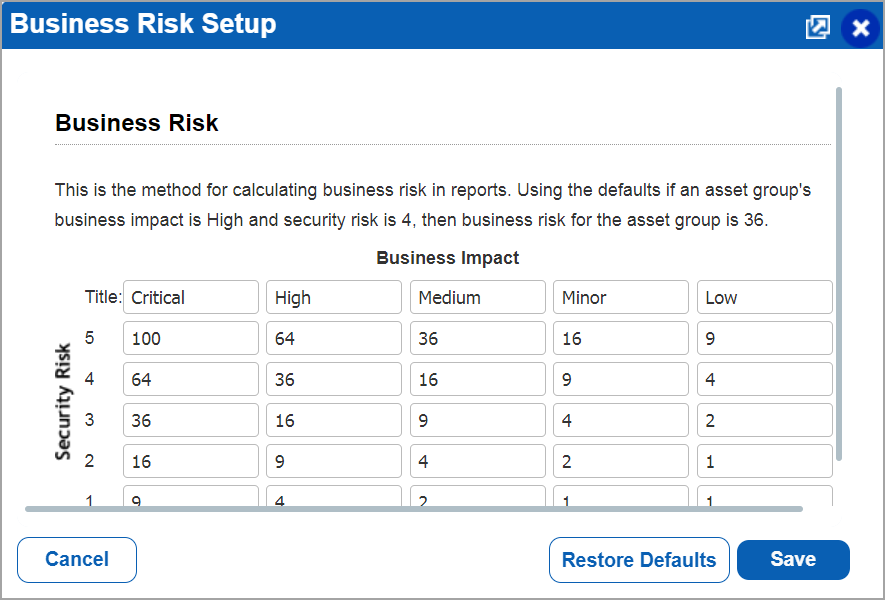Image resolution: width=885 pixels, height=600 pixels.
Task: Click the Minor value for Security Risk 2
Action: pos(620,460)
